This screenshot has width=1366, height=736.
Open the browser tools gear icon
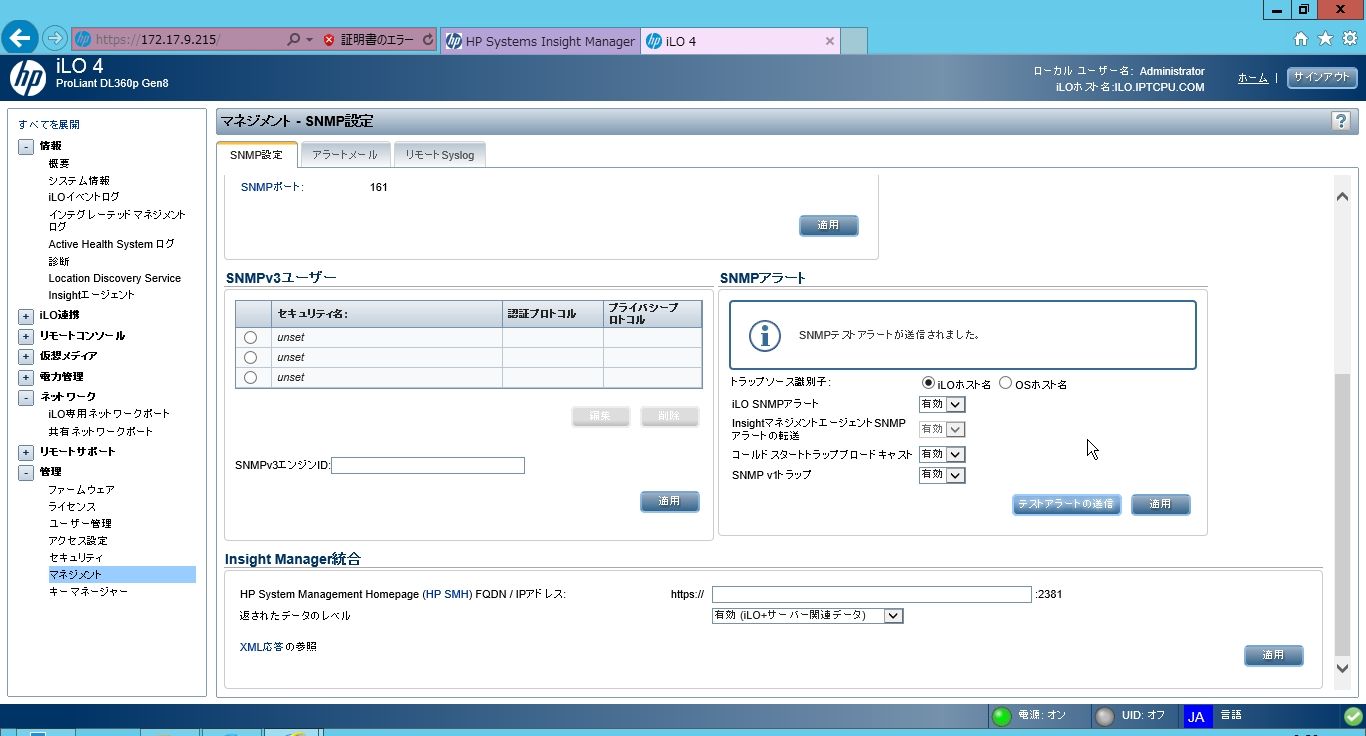tap(1349, 39)
